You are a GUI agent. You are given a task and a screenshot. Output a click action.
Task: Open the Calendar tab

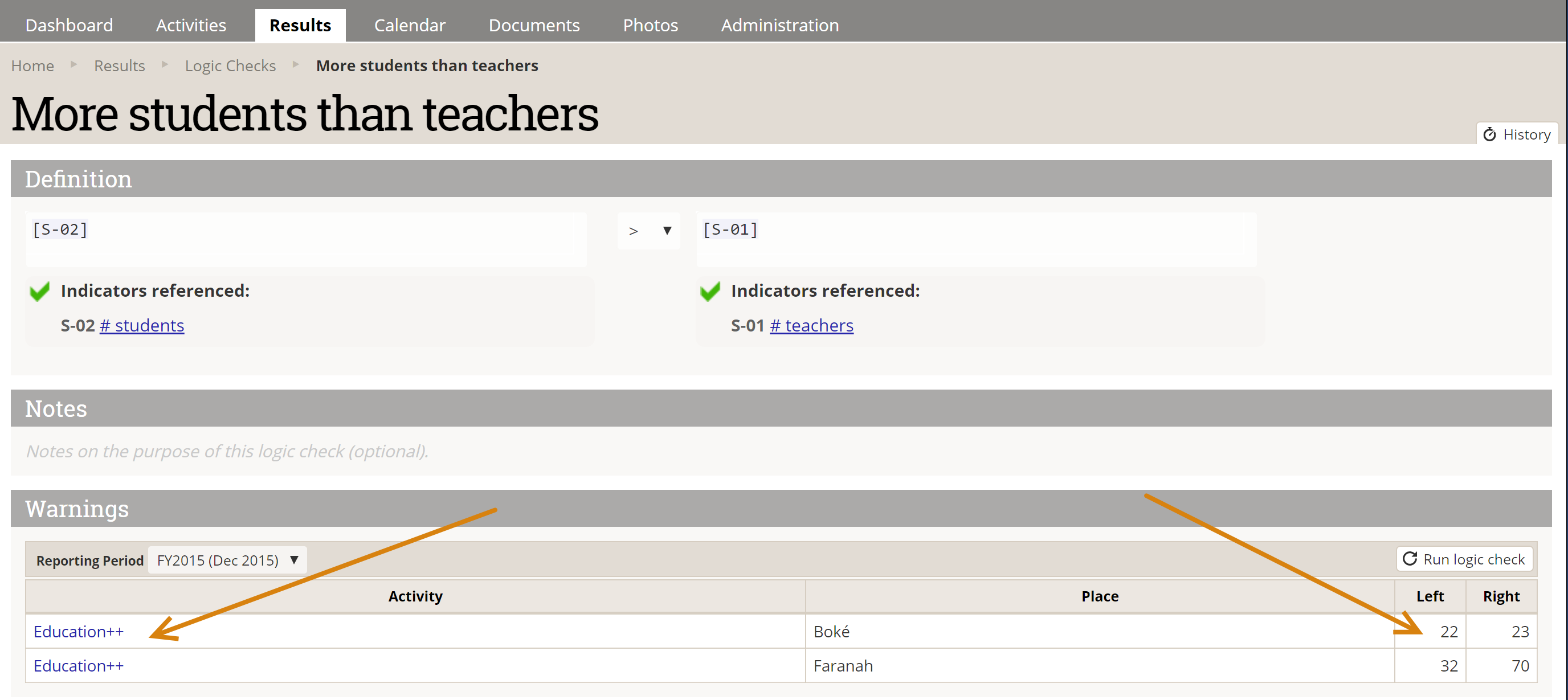(x=409, y=25)
